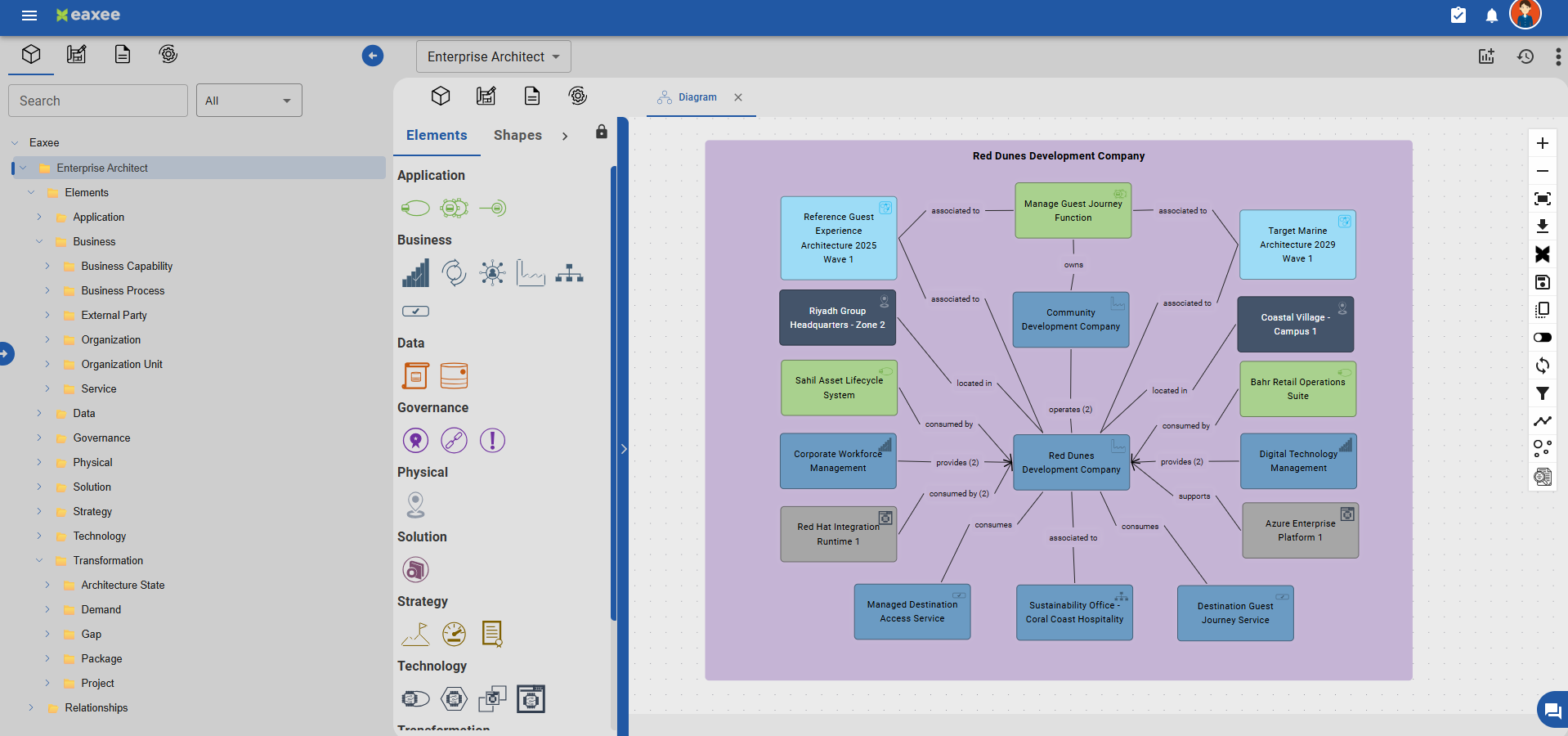Open the chart tab icon in palette panel
The image size is (1568, 736).
[486, 96]
